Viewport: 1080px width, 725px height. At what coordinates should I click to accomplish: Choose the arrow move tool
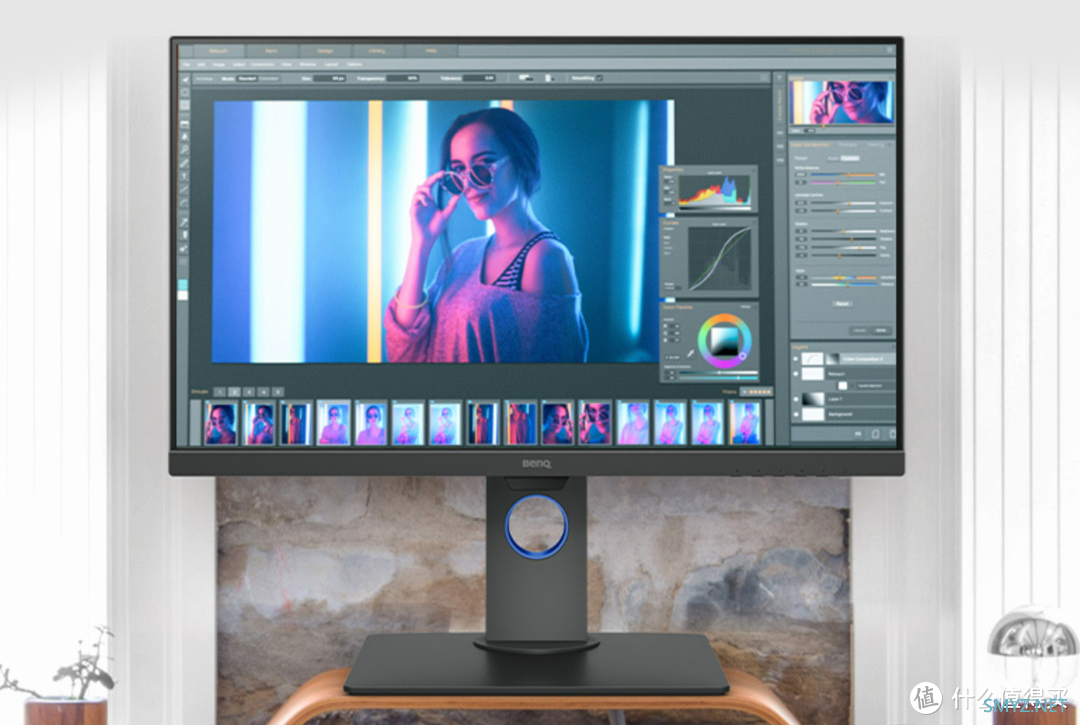click(185, 79)
